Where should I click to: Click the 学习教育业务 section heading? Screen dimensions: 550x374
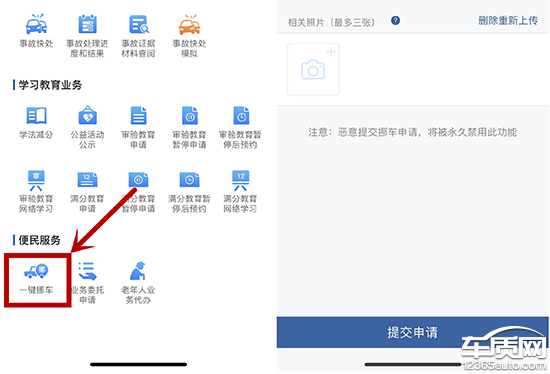point(50,85)
